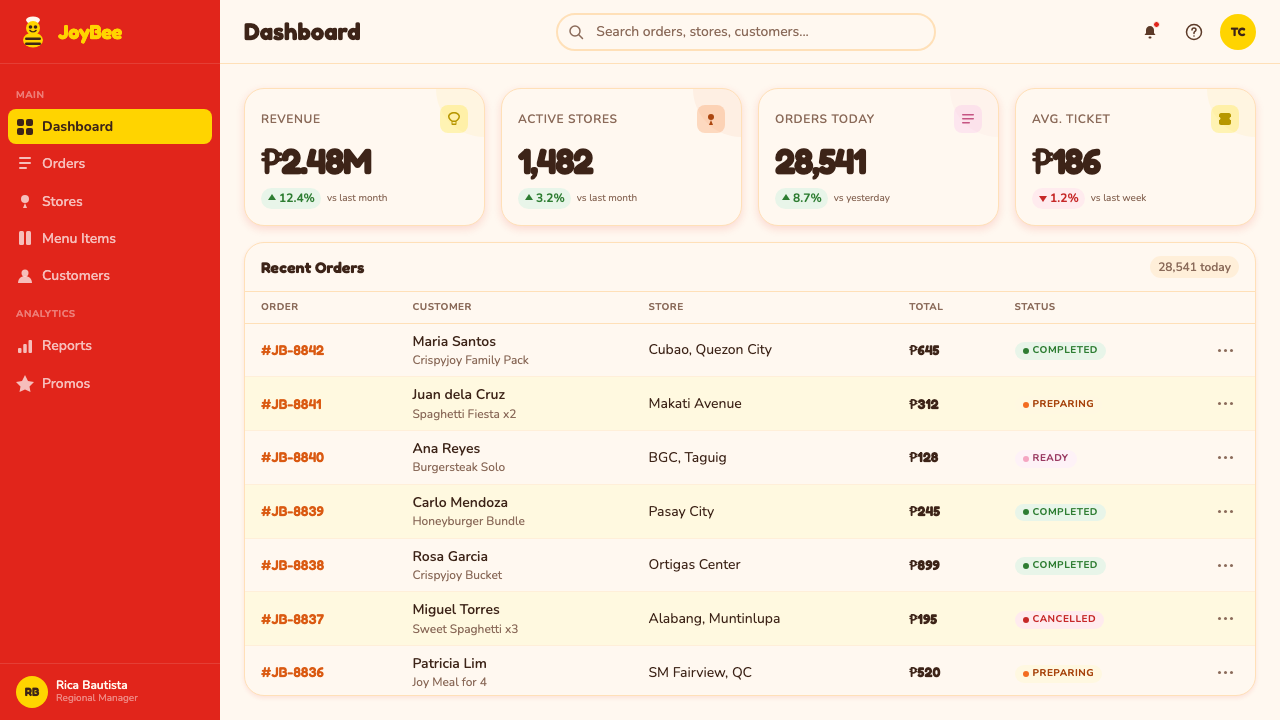Screen dimensions: 1280x720
Task: Click the 12.4% revenue change badge
Action: (291, 198)
